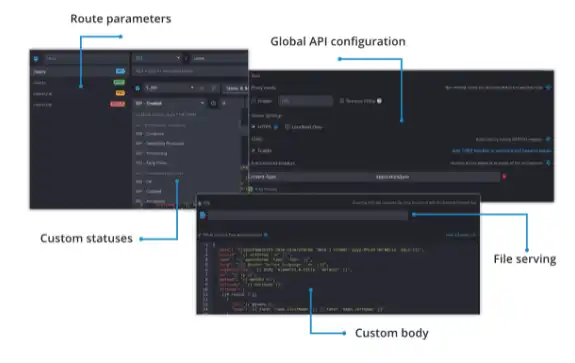This screenshot has height=363, width=575.
Task: Open the route response selector dropdown
Action: pos(170,88)
